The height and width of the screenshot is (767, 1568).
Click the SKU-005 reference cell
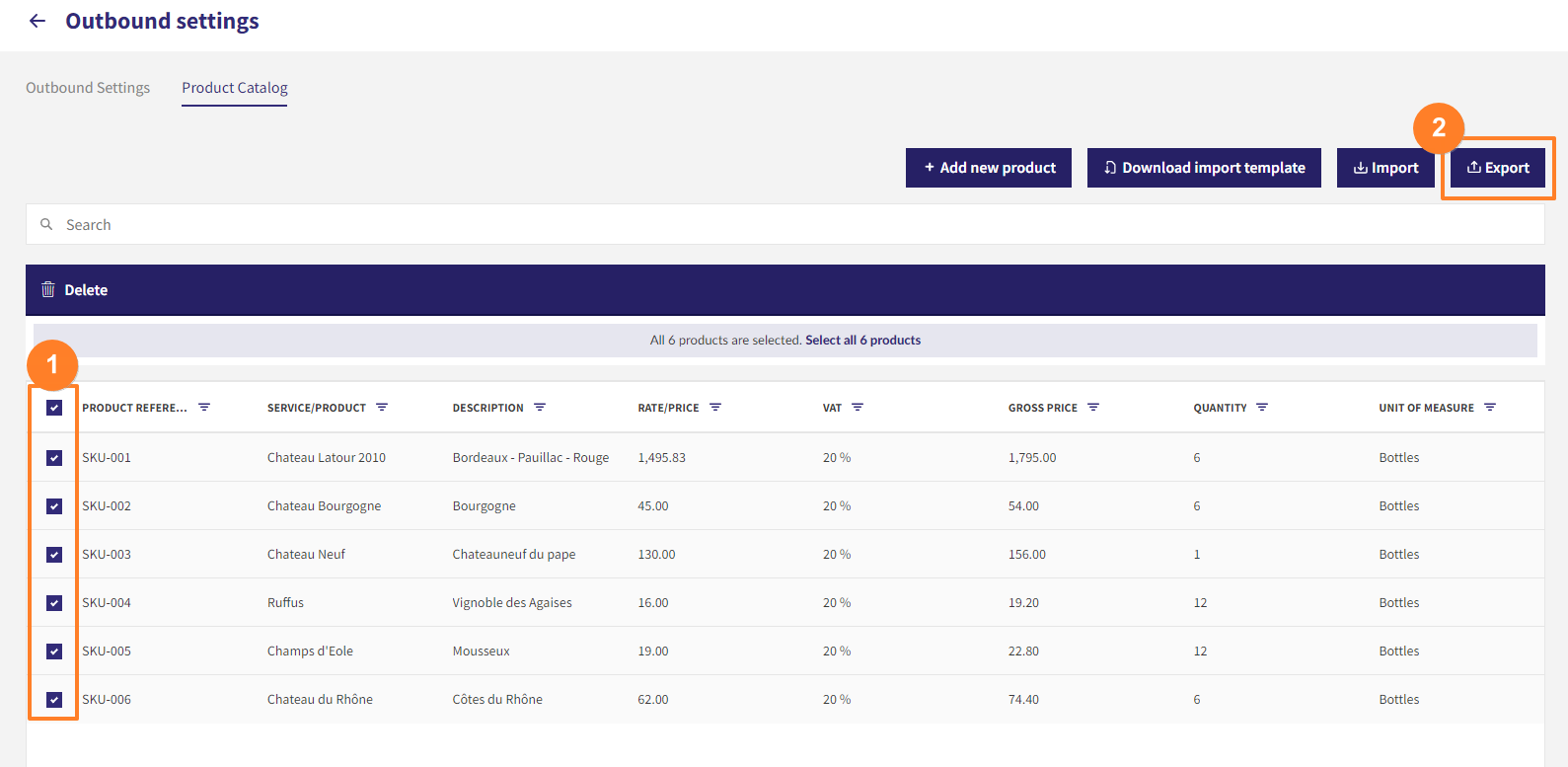click(107, 651)
